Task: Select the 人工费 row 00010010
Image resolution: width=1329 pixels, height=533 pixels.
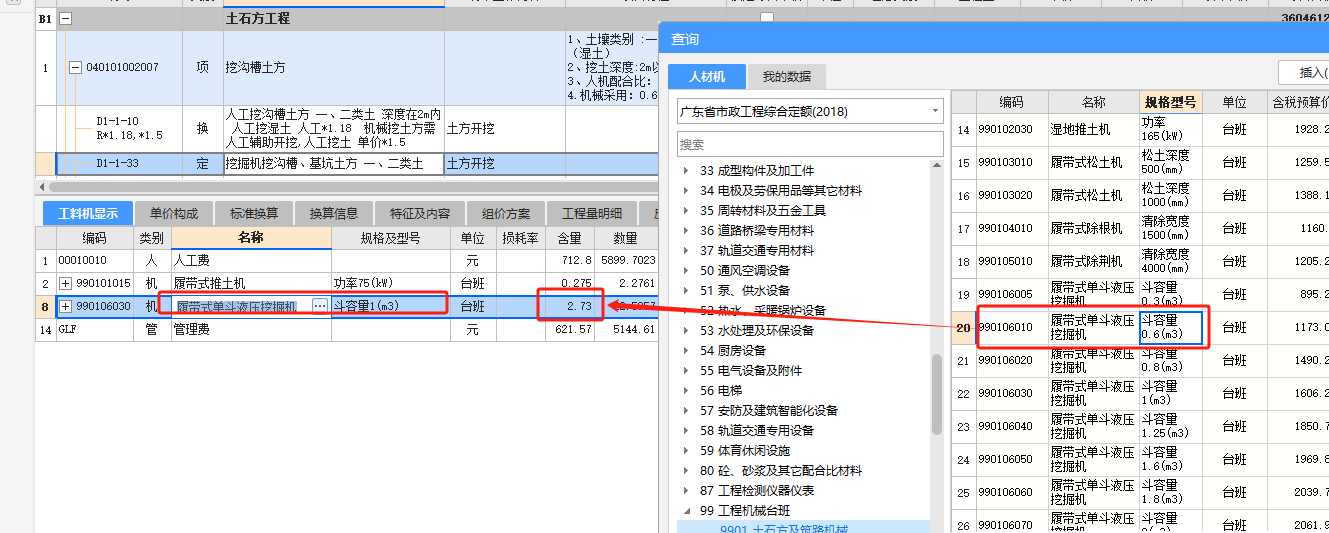Action: point(346,260)
